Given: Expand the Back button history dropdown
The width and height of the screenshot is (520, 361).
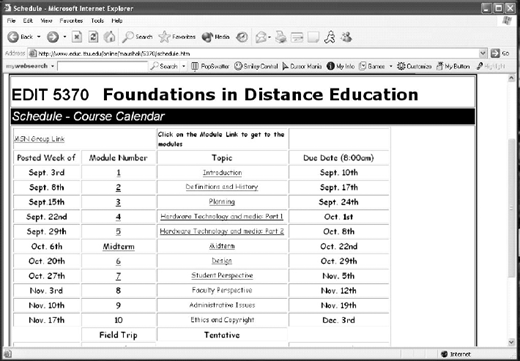Looking at the screenshot, I should coord(39,37).
